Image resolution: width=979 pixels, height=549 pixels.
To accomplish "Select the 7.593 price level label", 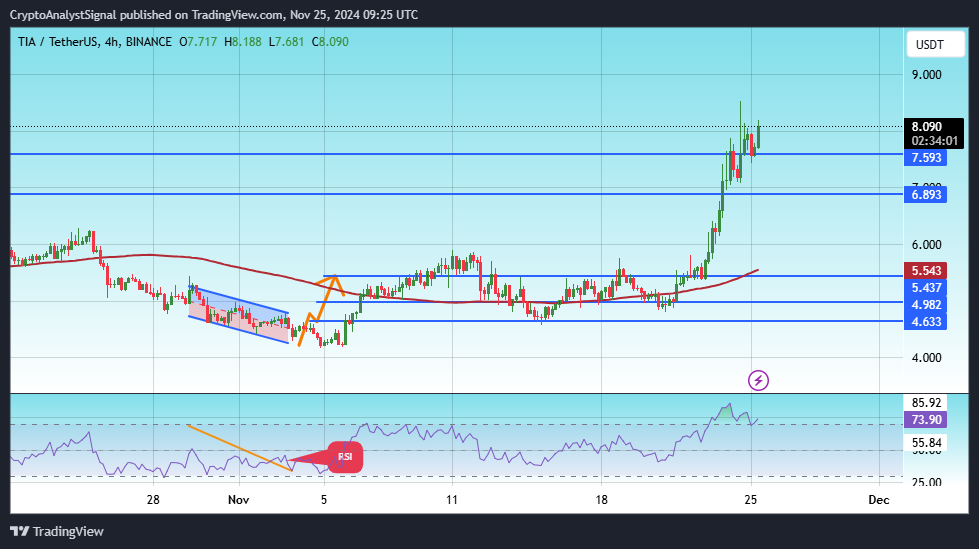I will pyautogui.click(x=925, y=157).
